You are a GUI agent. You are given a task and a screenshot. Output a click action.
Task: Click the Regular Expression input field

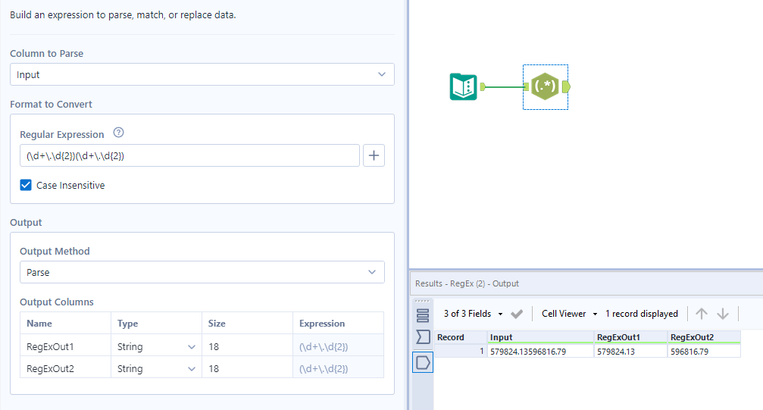tap(190, 156)
